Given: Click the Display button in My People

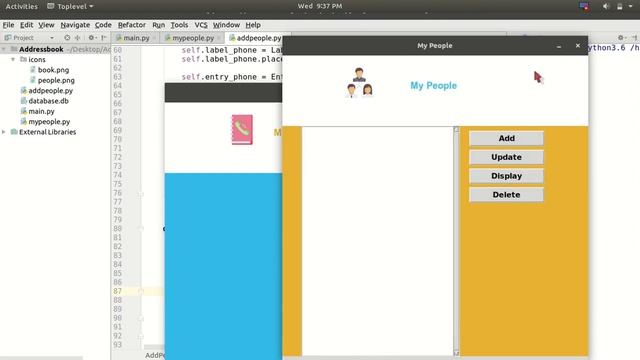Looking at the screenshot, I should pyautogui.click(x=506, y=176).
